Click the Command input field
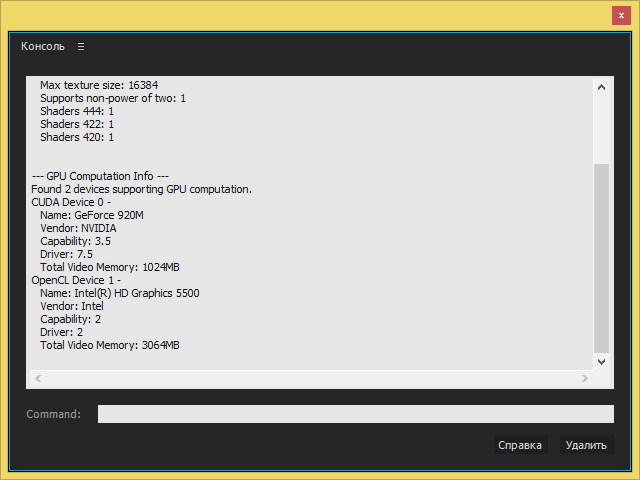Viewport: 640px width, 480px height. pos(356,414)
